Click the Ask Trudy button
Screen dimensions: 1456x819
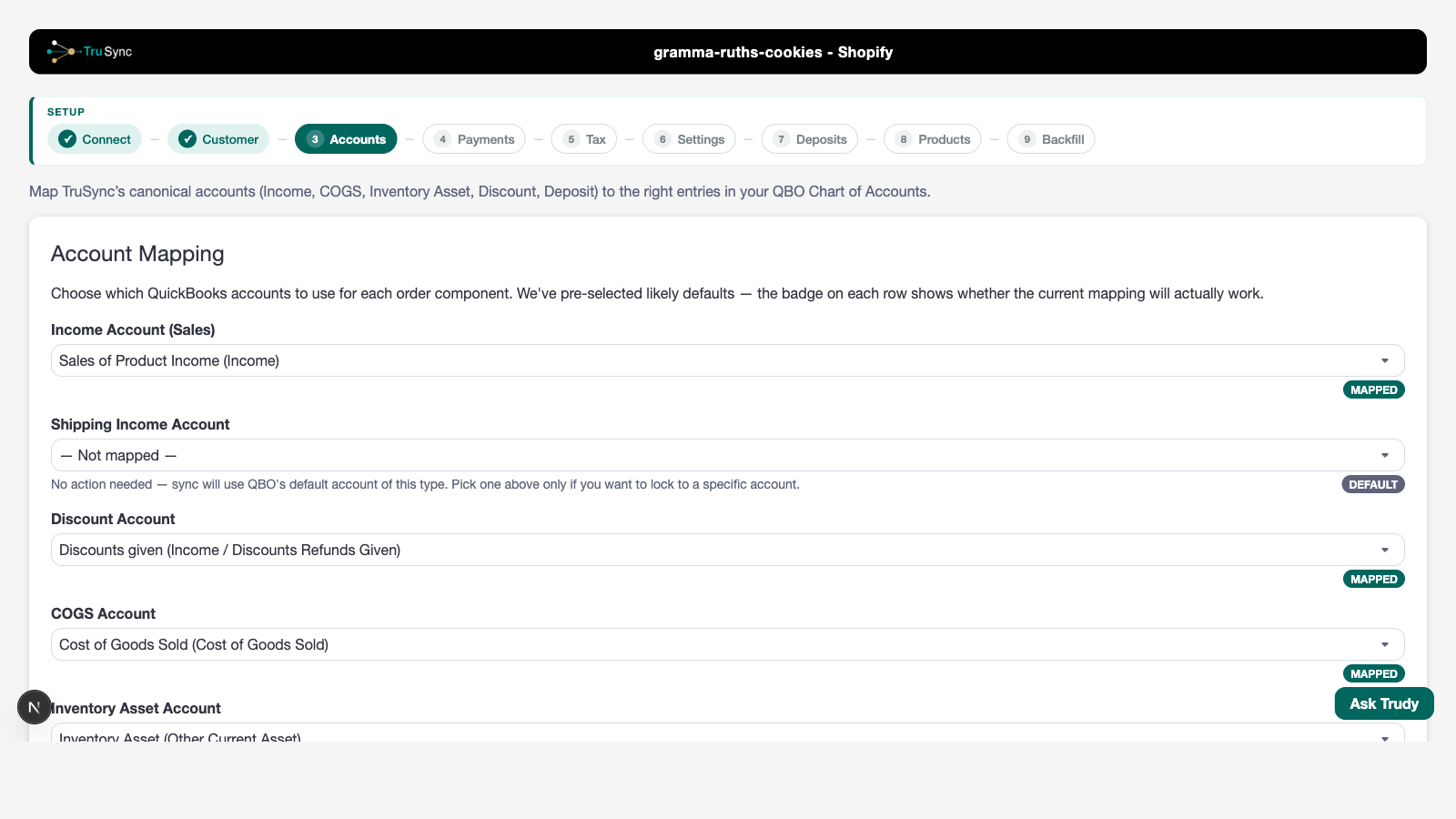(1384, 703)
